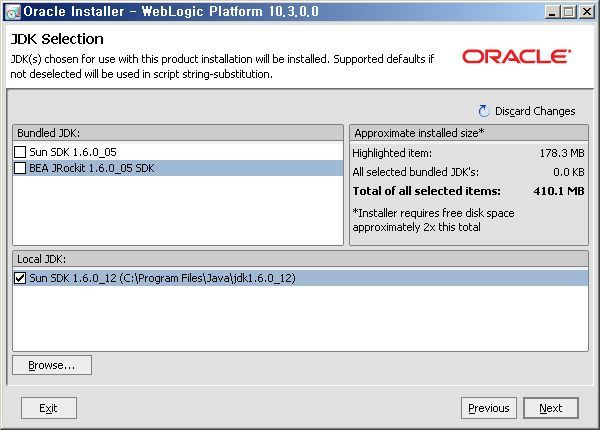Viewport: 600px width, 430px height.
Task: Uncheck the local Sun SDK 1.6.0_12 checkbox
Action: coord(20,278)
